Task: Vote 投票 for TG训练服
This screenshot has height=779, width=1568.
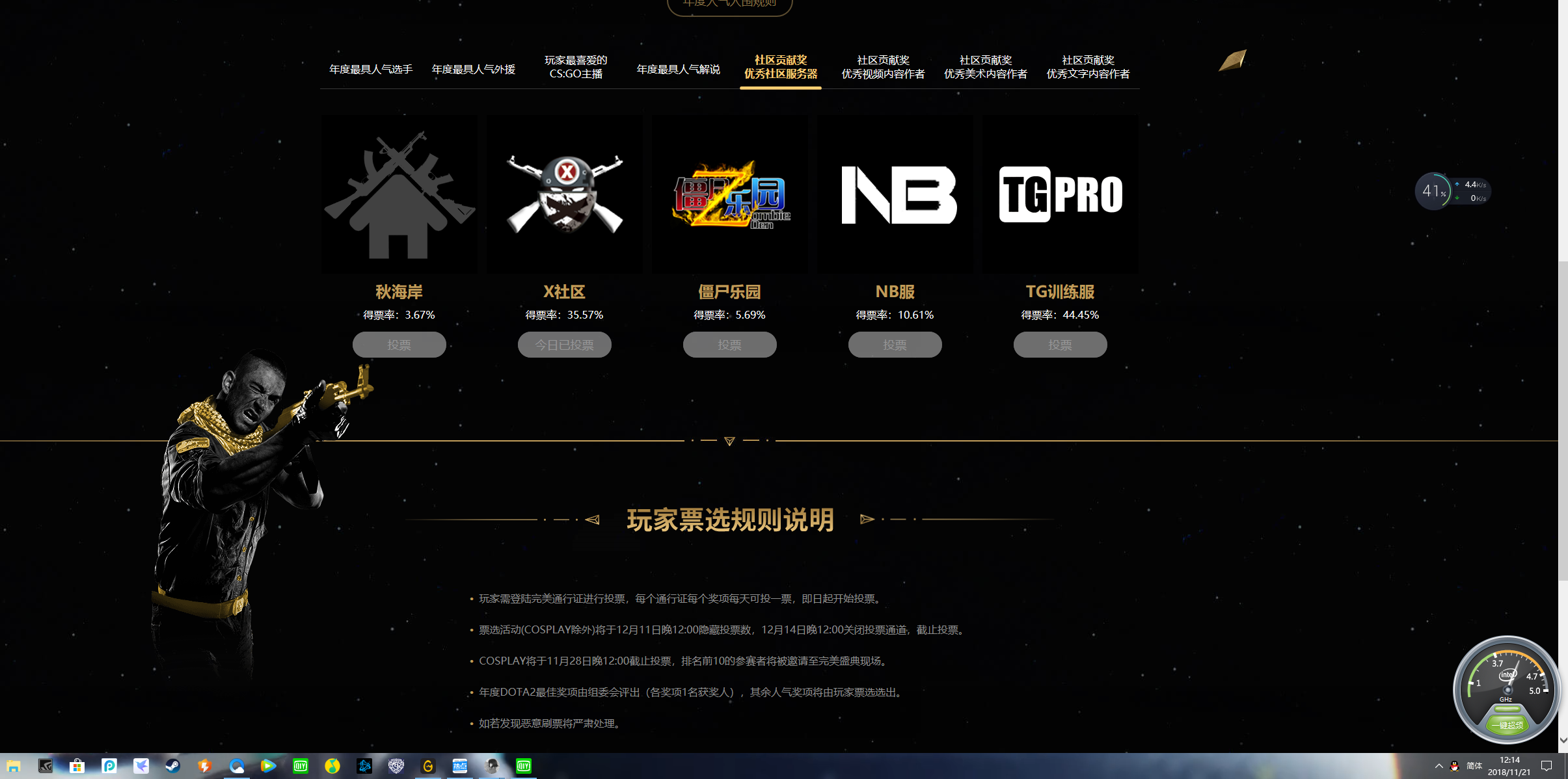Action: tap(1060, 344)
